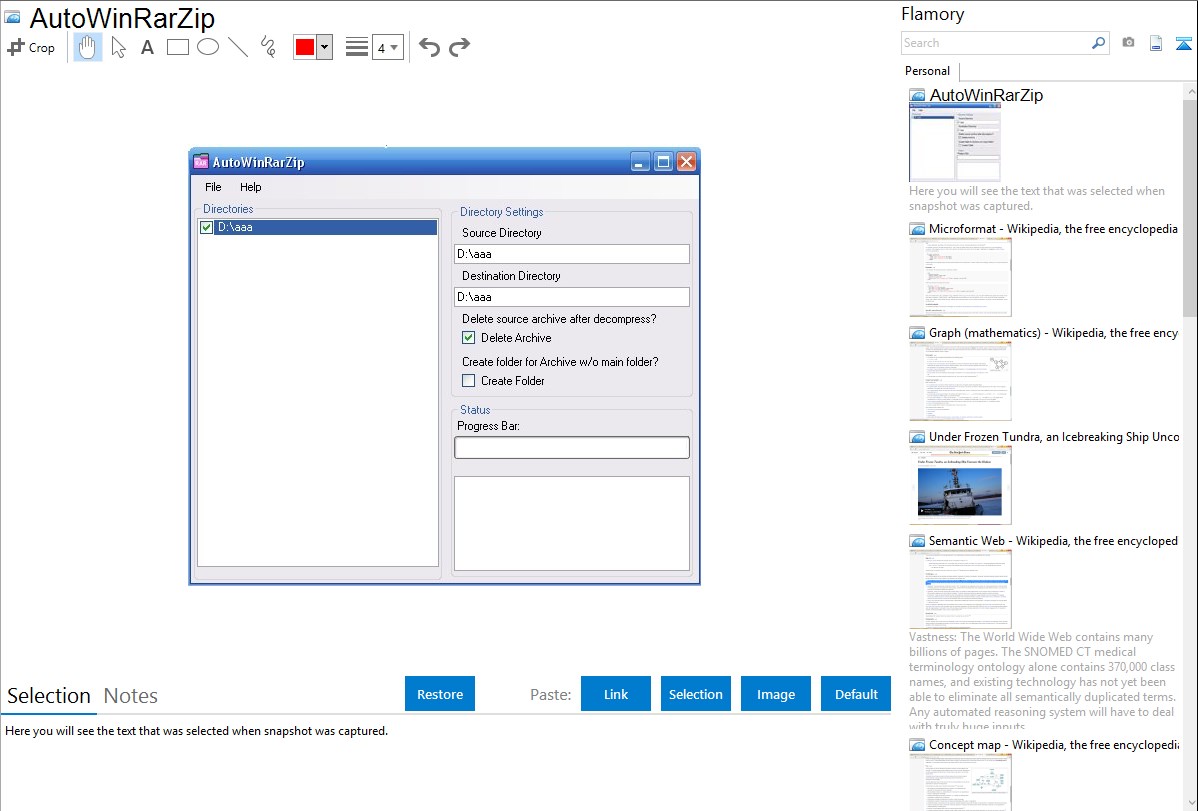
Task: Click the Source Directory input field
Action: coord(571,254)
